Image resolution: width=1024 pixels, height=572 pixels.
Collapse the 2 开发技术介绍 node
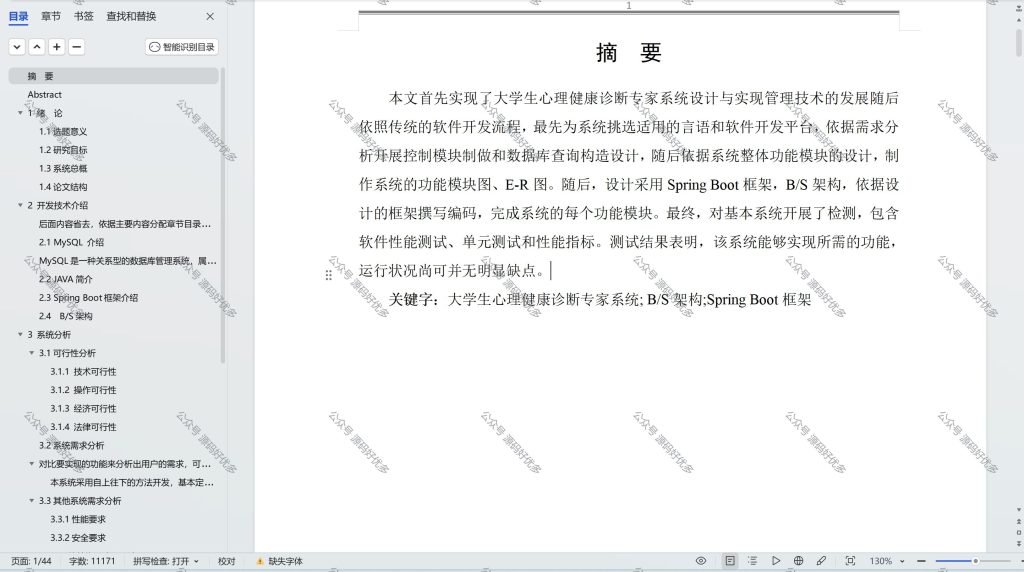click(20, 205)
